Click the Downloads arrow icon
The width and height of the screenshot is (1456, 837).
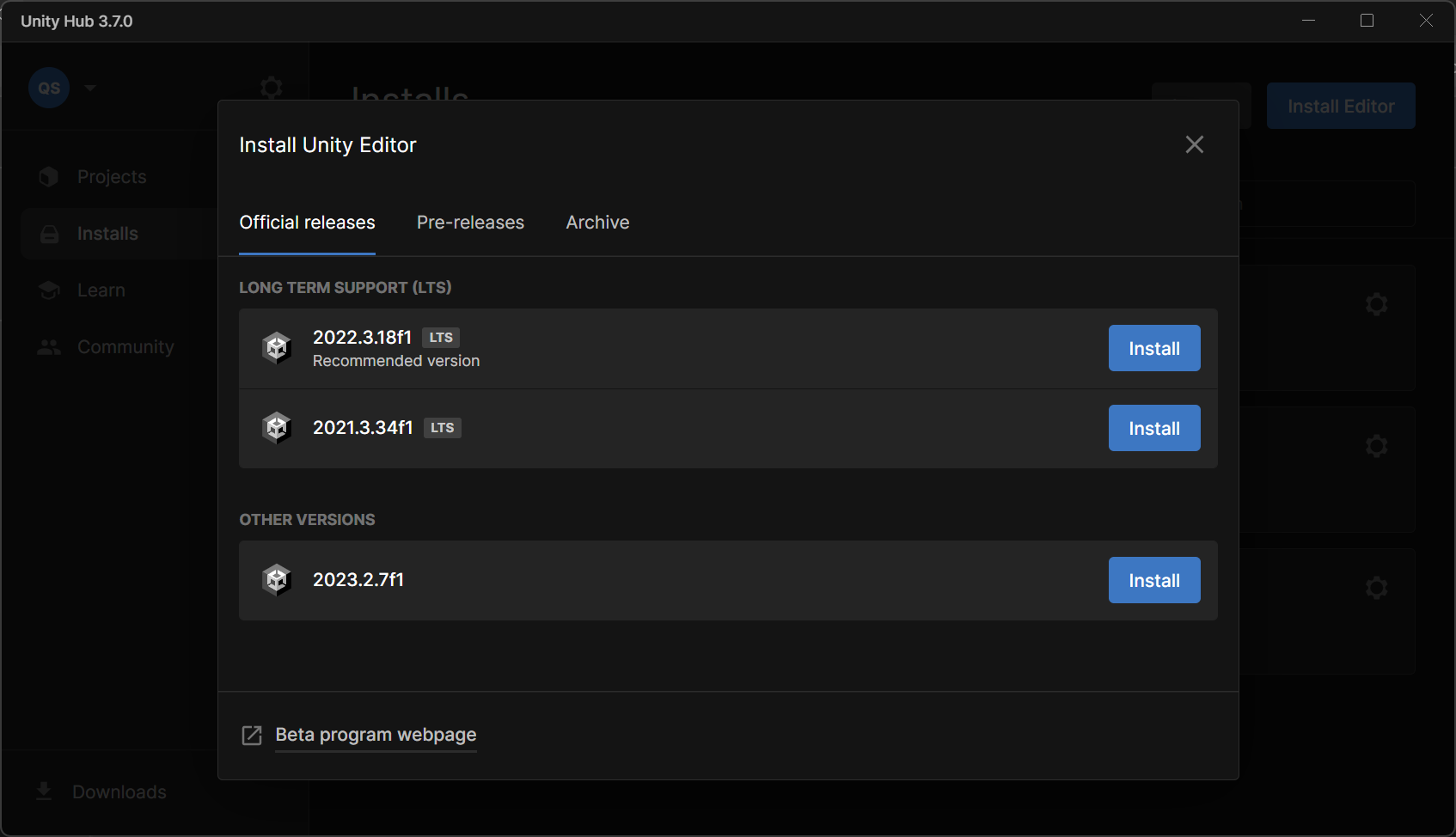tap(44, 791)
